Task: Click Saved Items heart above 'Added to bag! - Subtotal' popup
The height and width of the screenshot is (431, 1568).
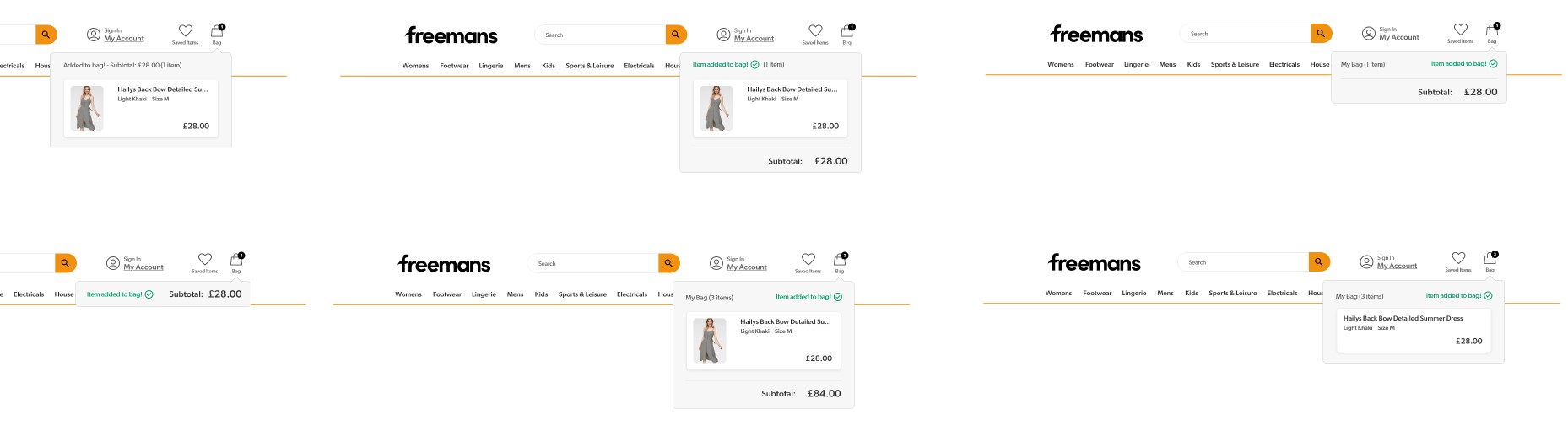Action: pyautogui.click(x=186, y=31)
